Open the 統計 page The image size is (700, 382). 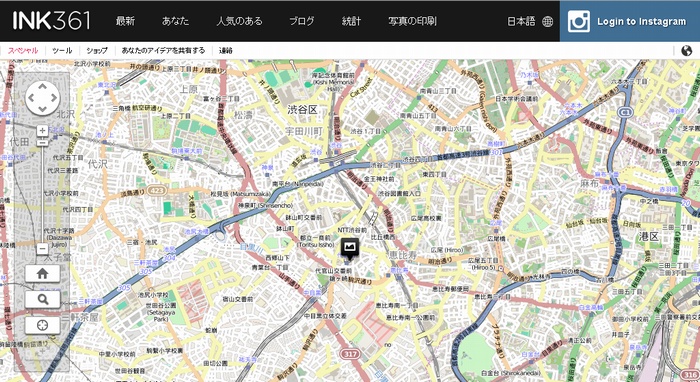point(351,21)
